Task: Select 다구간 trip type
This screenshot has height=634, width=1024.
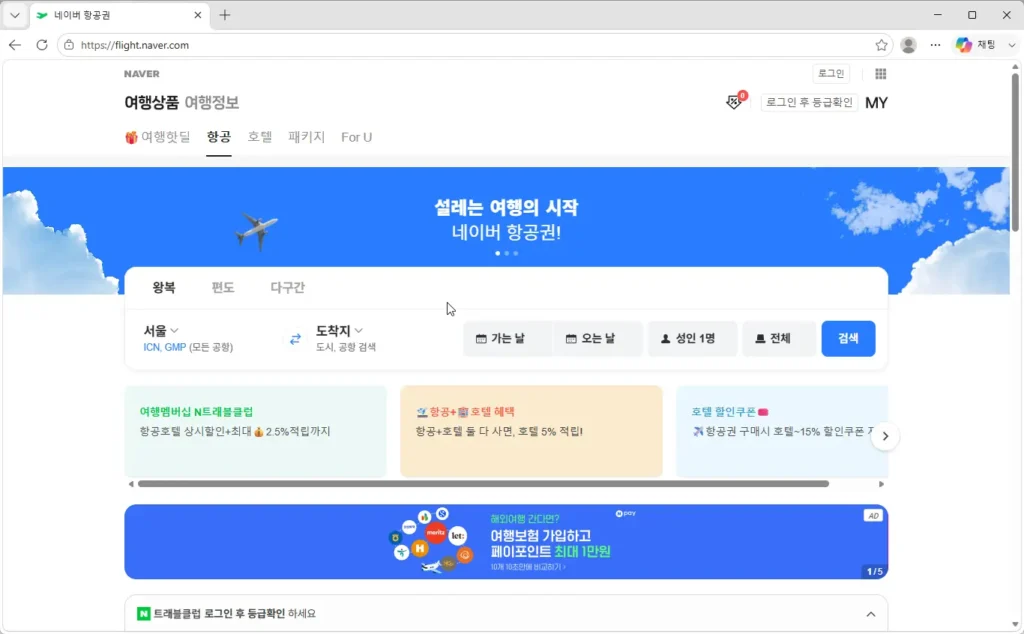Action: [x=287, y=287]
